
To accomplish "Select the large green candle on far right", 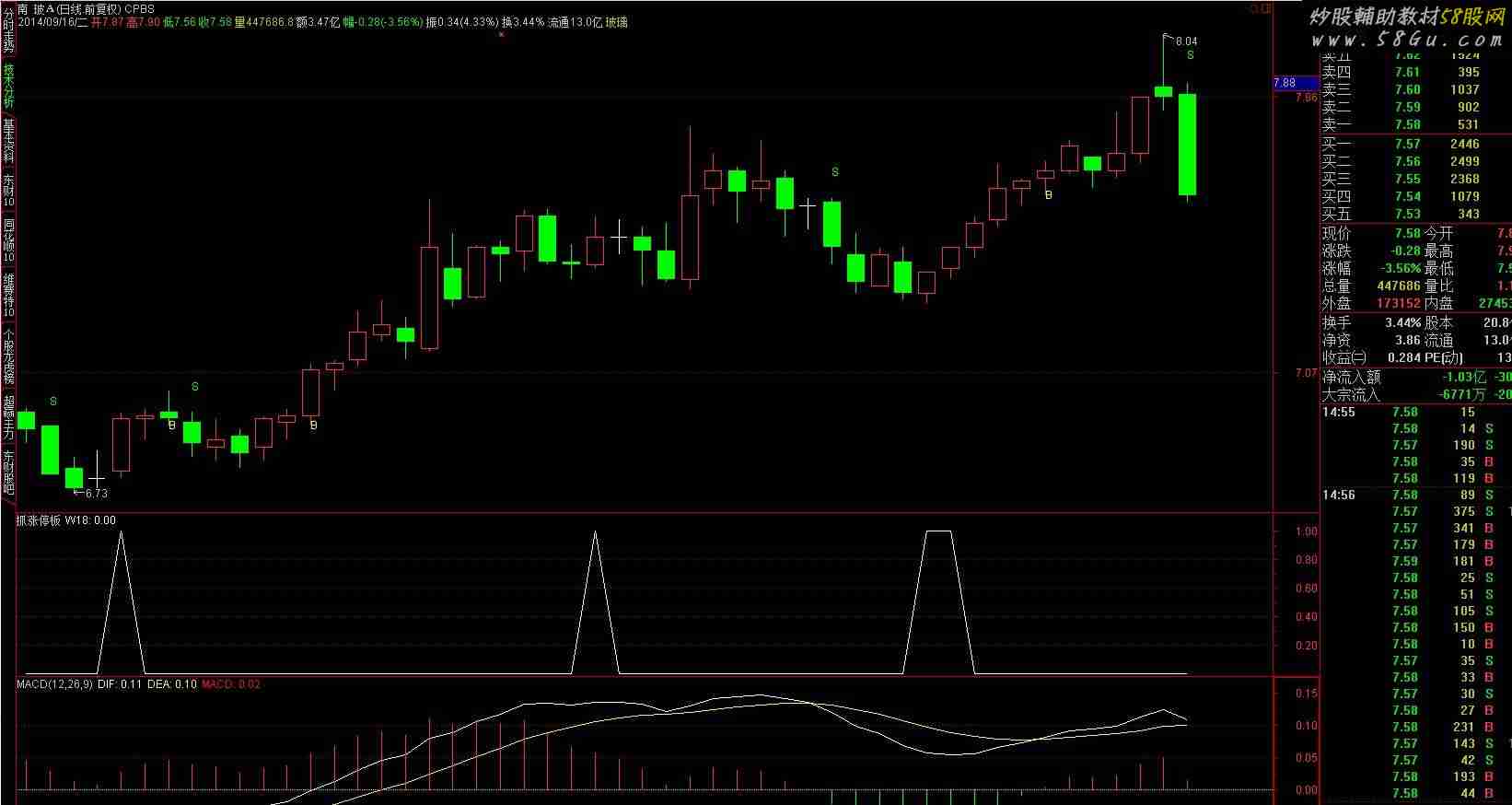I will (x=1187, y=144).
